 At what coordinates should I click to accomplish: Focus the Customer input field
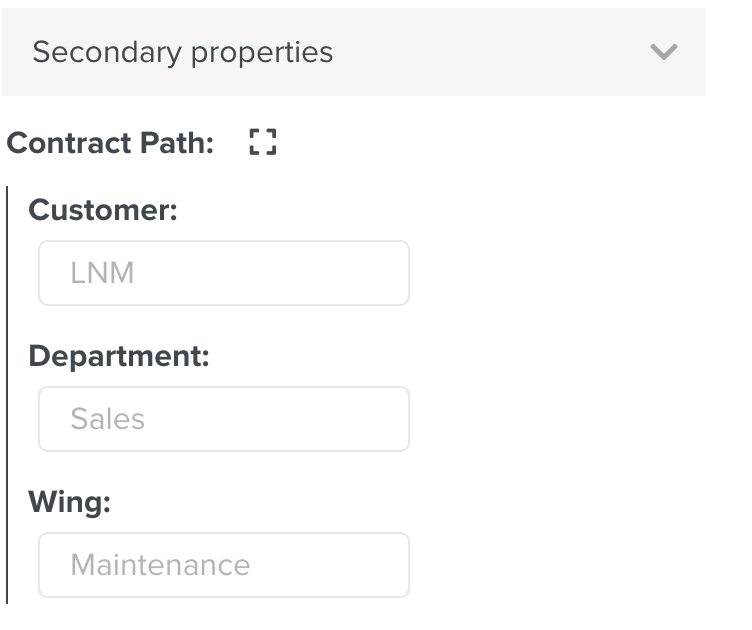click(x=224, y=273)
